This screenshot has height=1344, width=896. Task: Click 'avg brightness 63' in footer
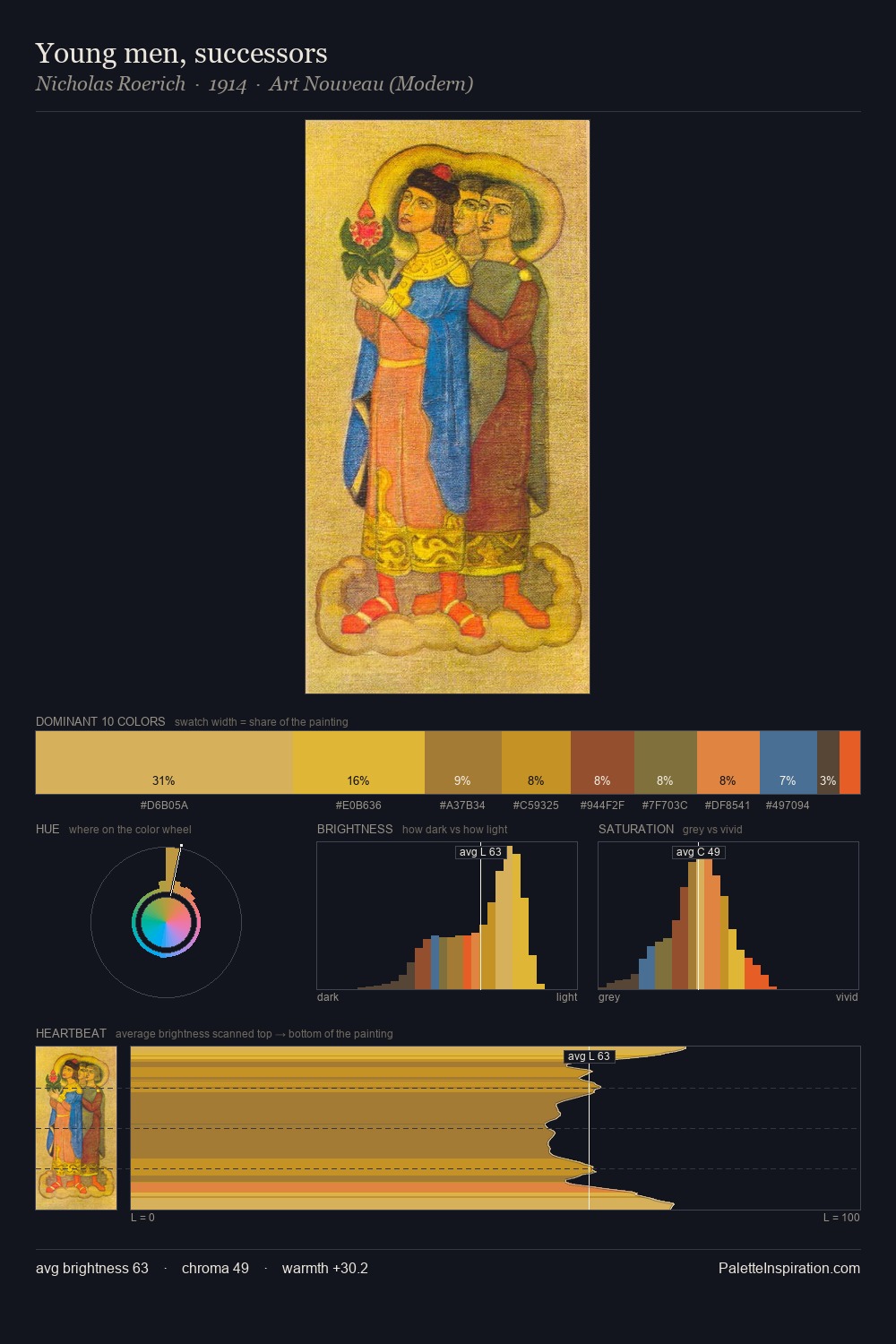point(92,1268)
